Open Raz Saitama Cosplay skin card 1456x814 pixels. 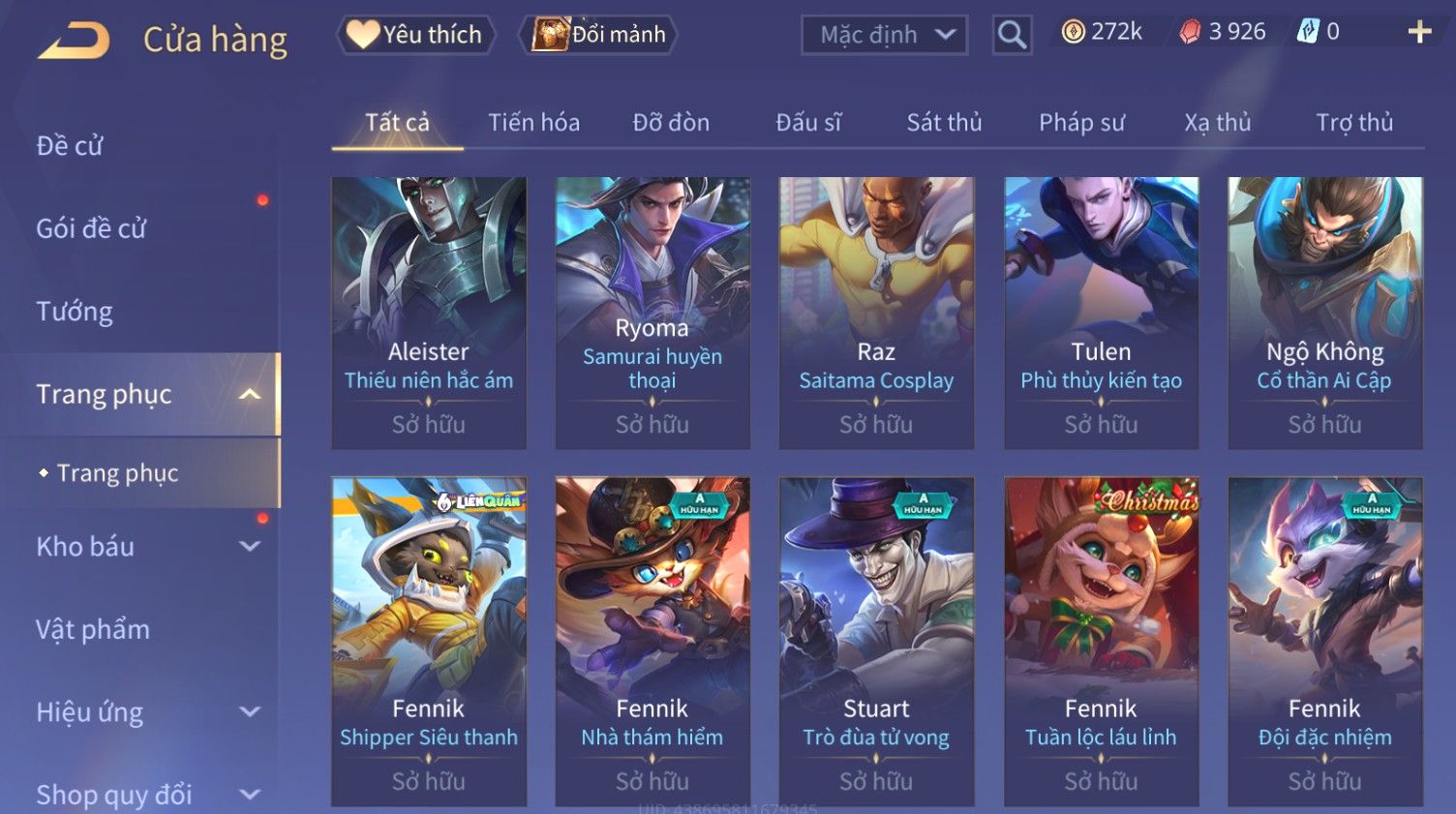(876, 313)
